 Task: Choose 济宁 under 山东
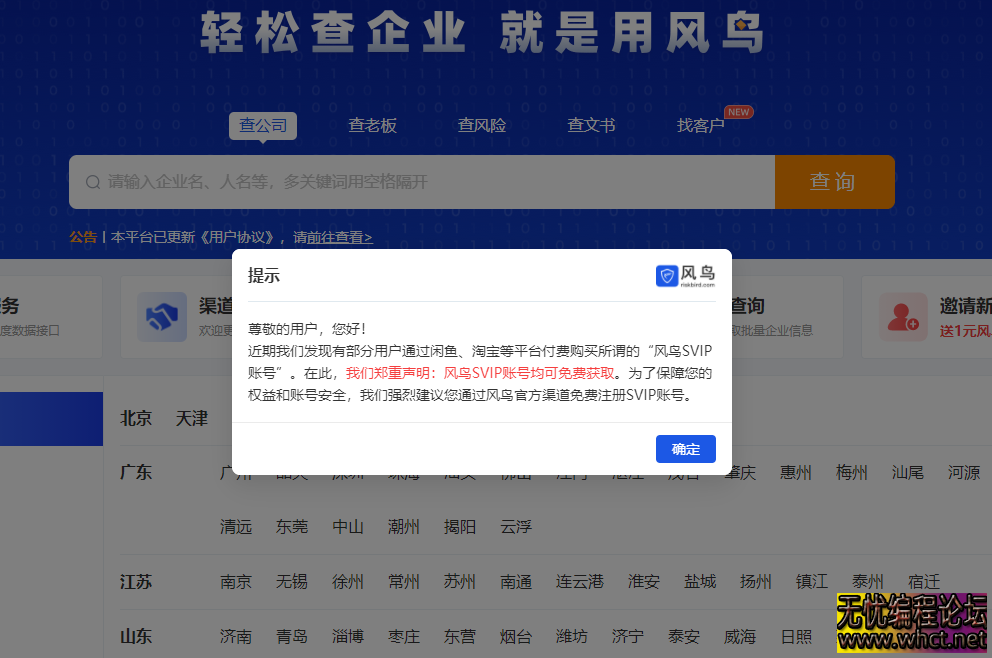pyautogui.click(x=628, y=636)
